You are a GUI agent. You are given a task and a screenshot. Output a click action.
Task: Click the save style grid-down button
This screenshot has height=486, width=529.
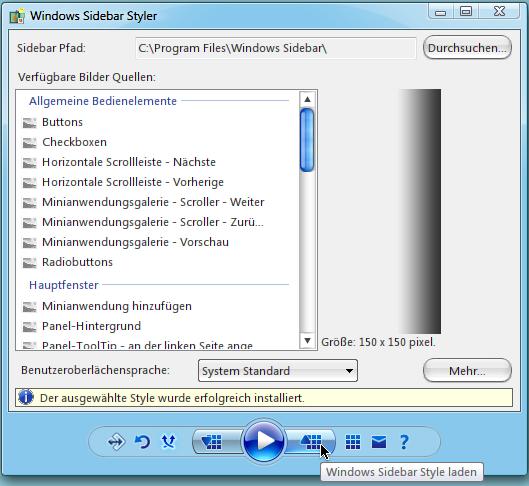216,441
